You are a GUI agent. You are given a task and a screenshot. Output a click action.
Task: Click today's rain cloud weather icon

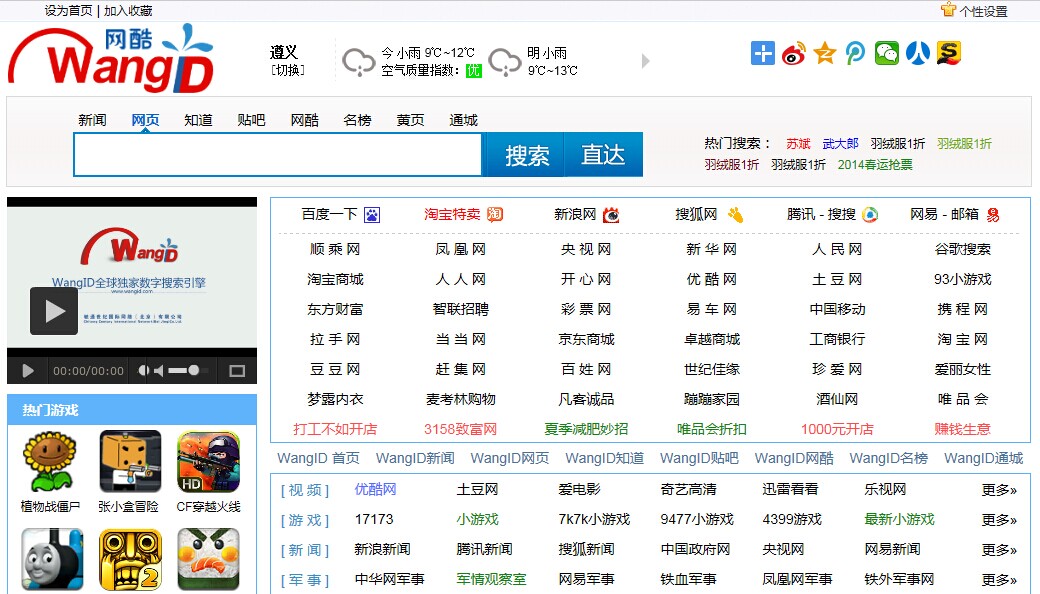pyautogui.click(x=359, y=62)
